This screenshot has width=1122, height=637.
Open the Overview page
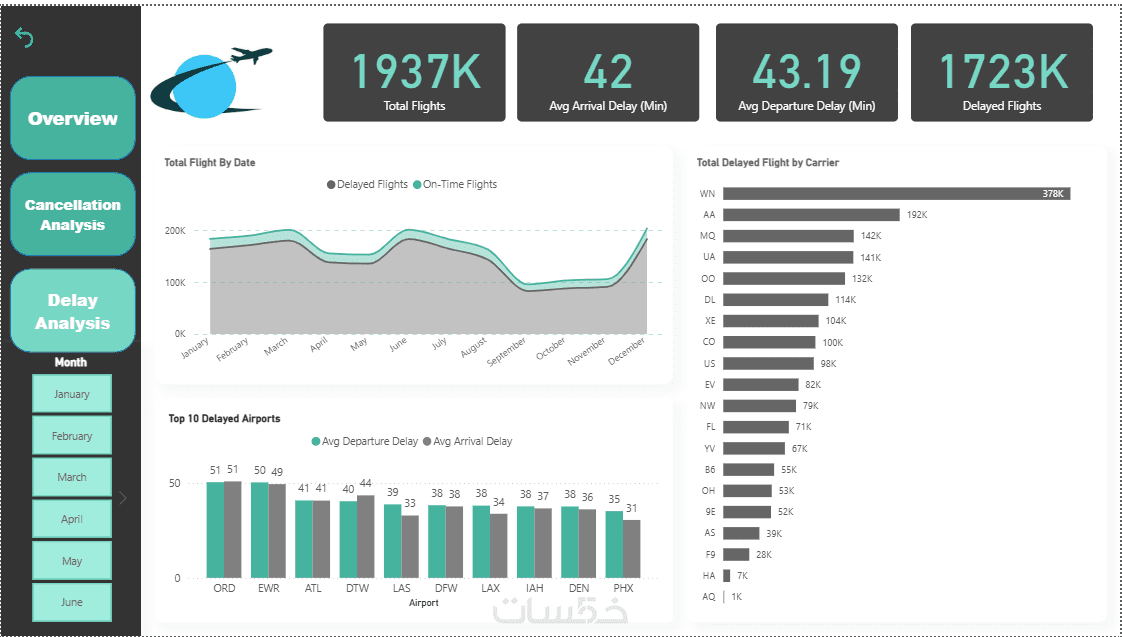pos(73,118)
